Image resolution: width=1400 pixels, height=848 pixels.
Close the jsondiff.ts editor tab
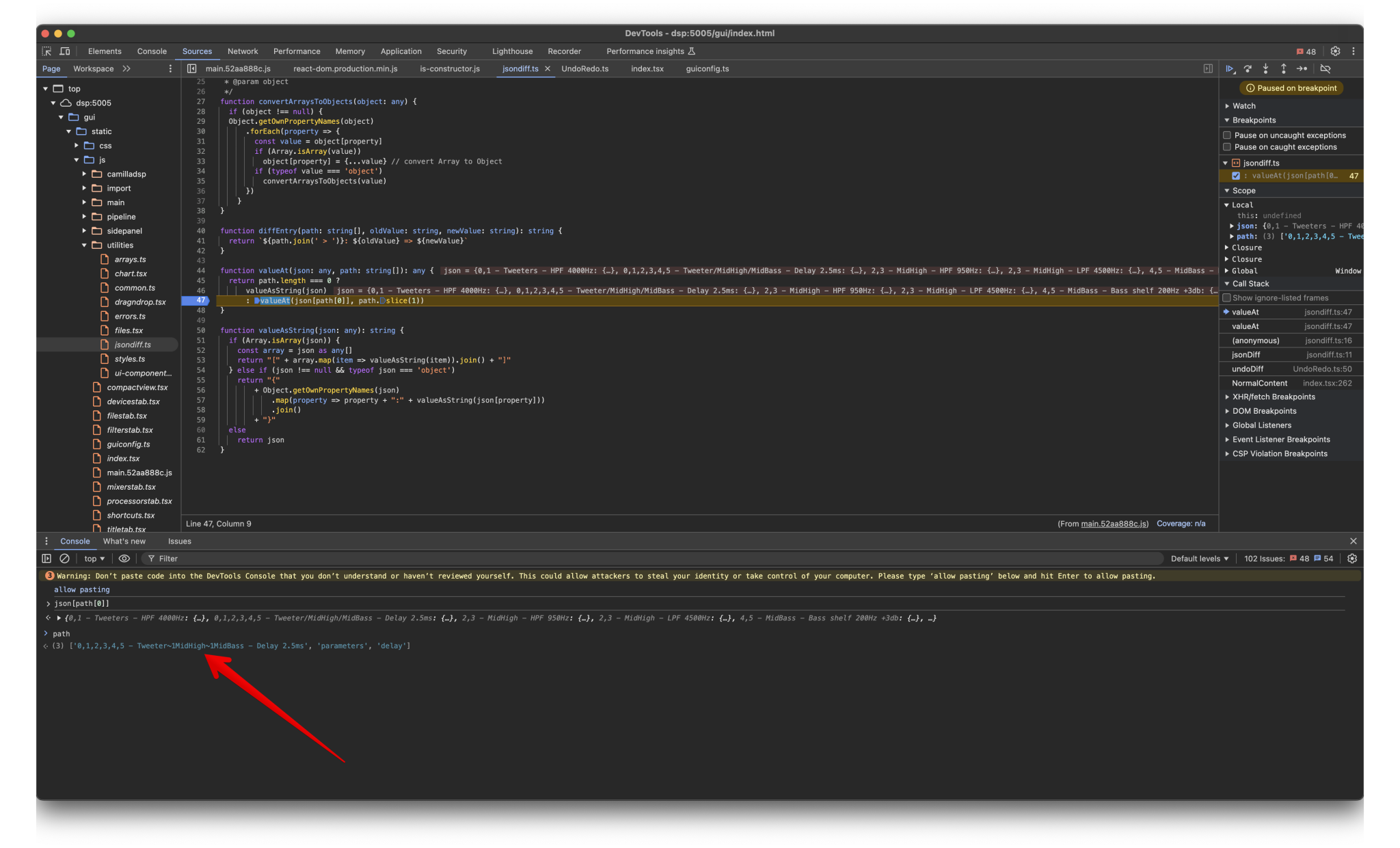coord(548,68)
